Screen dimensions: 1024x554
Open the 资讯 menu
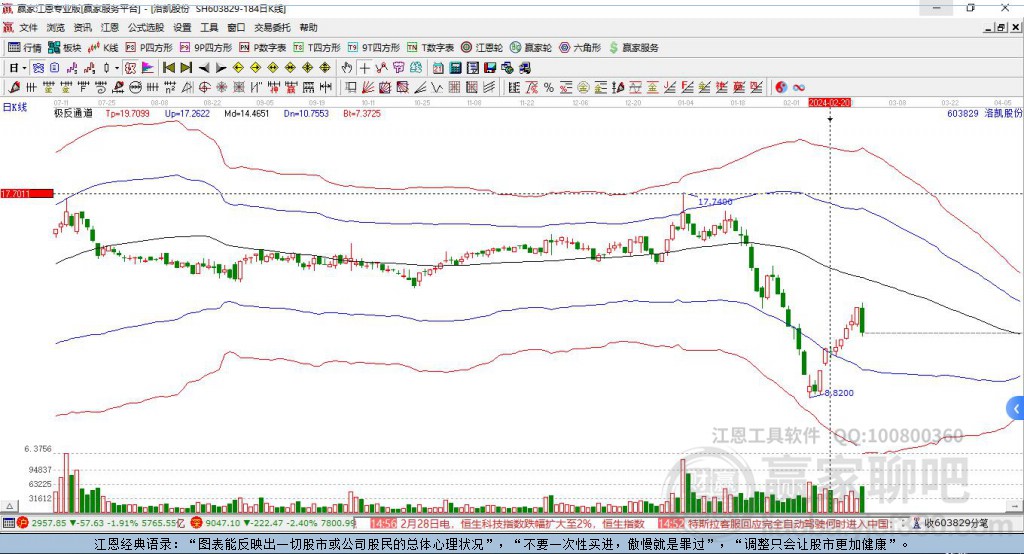[x=82, y=27]
